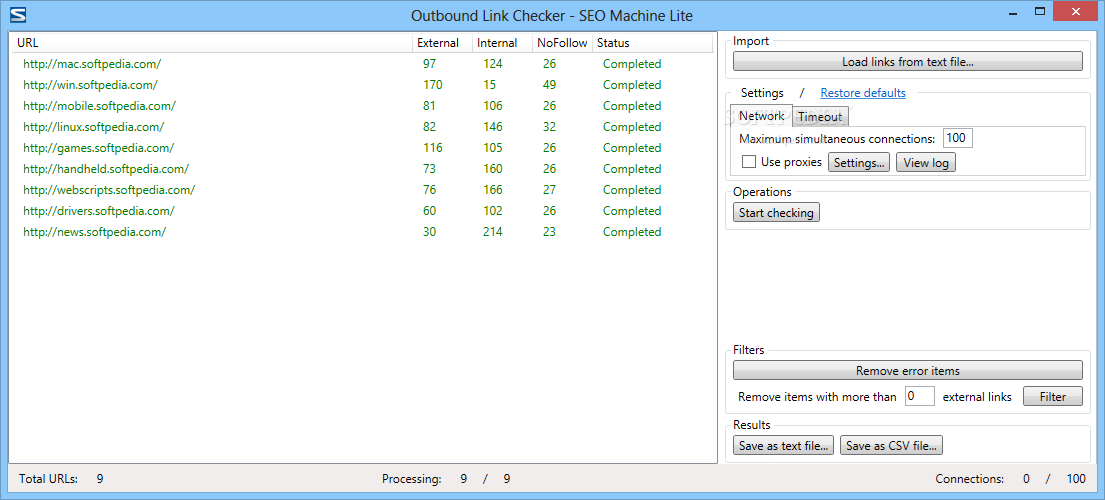Switch to the Timeout tab

pos(820,117)
